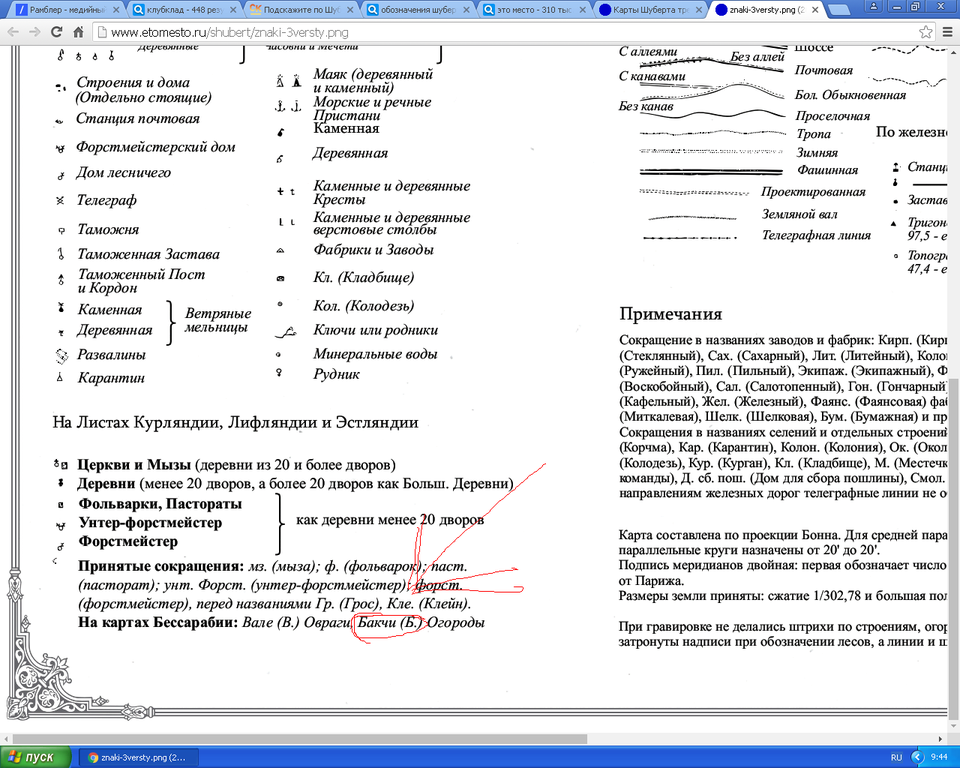The image size is (960, 768).
Task: Click the Карантин legend label
Action: (x=111, y=378)
